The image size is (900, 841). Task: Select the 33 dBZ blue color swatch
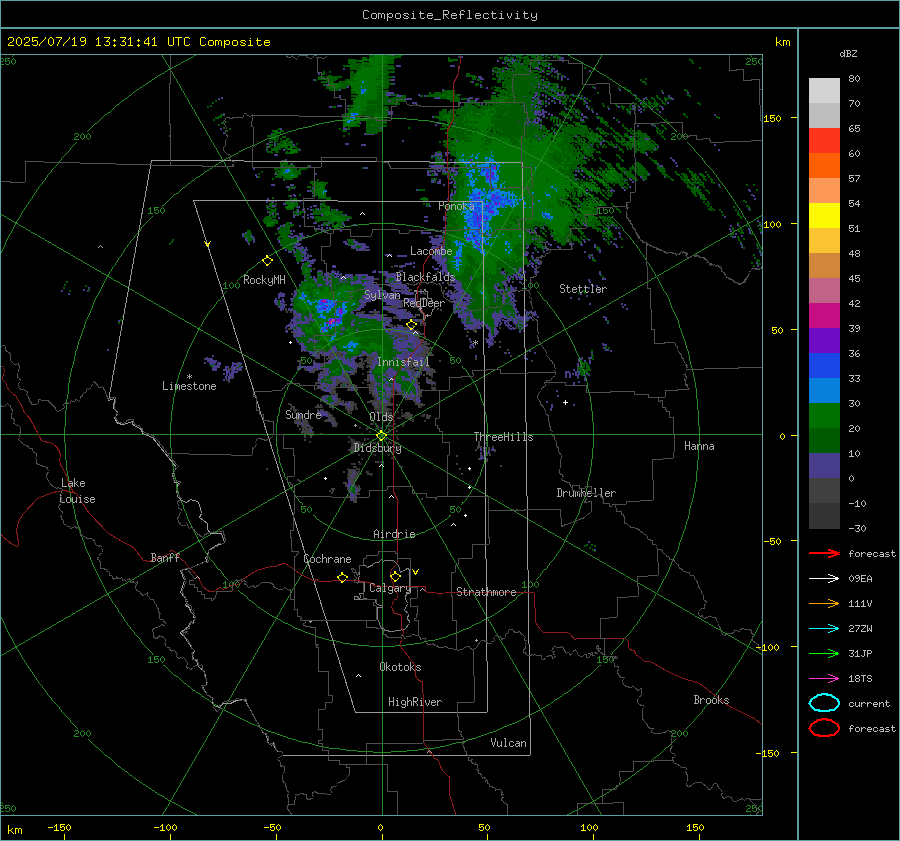coord(824,365)
